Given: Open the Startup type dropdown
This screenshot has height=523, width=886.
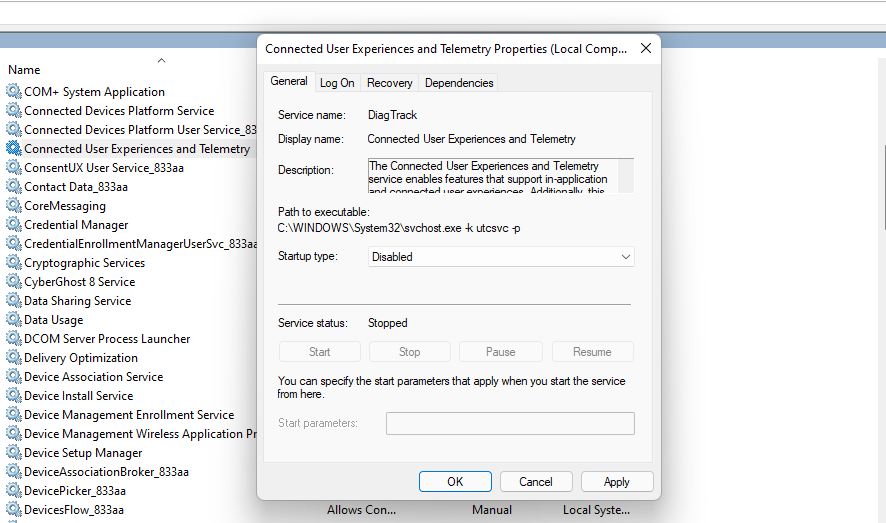Looking at the screenshot, I should pyautogui.click(x=501, y=257).
